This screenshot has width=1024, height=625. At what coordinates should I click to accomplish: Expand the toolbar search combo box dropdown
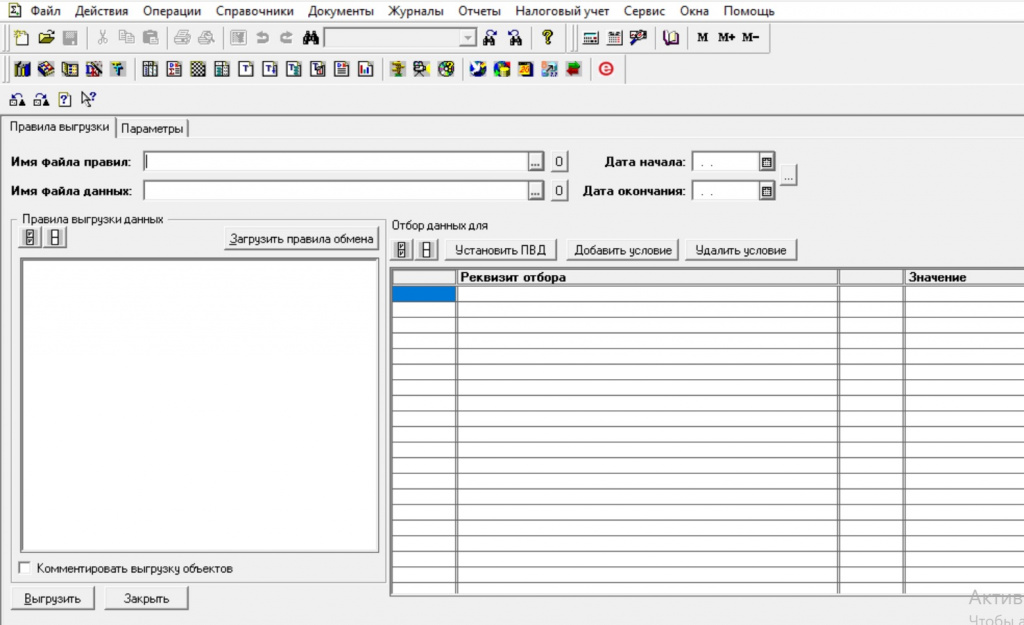[x=468, y=38]
